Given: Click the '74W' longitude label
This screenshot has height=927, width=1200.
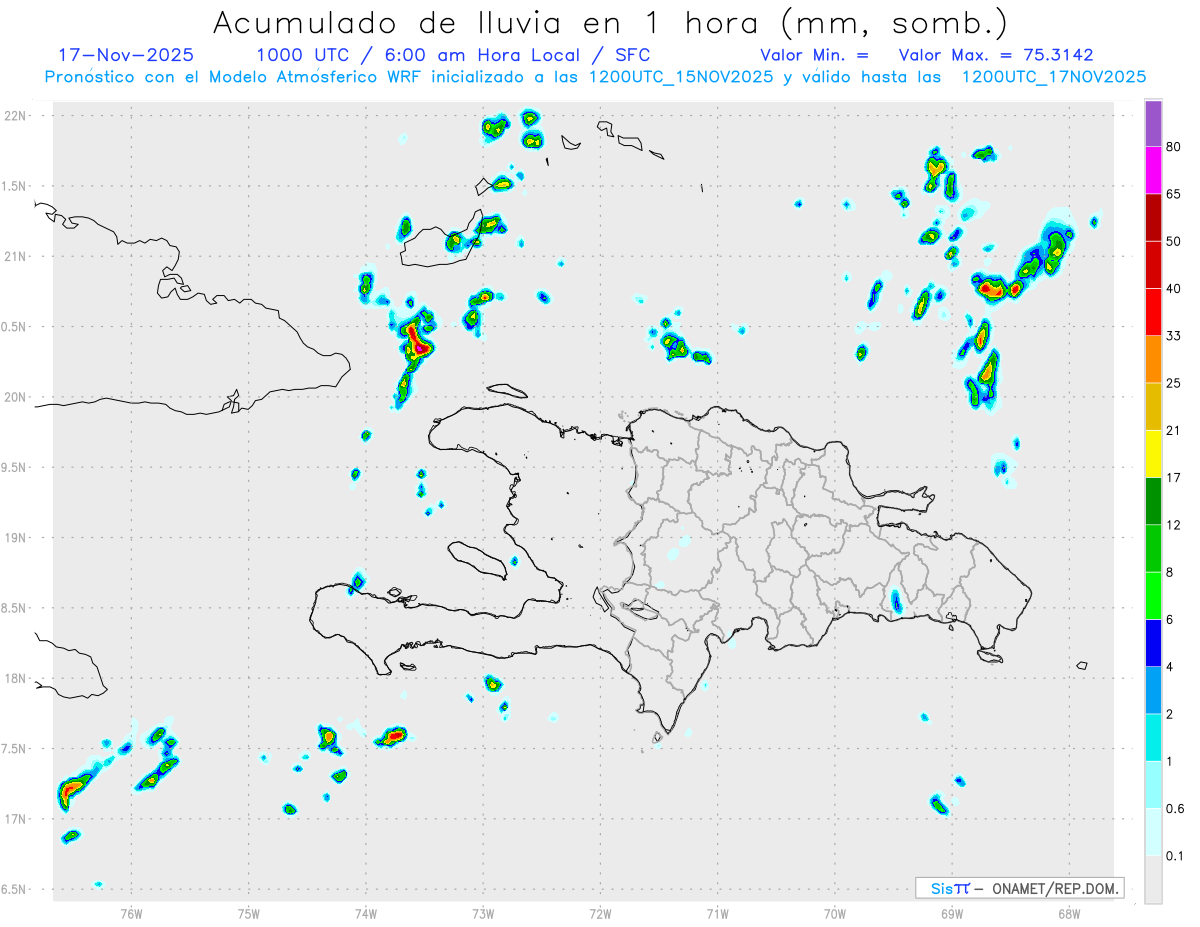Looking at the screenshot, I should coord(366,912).
